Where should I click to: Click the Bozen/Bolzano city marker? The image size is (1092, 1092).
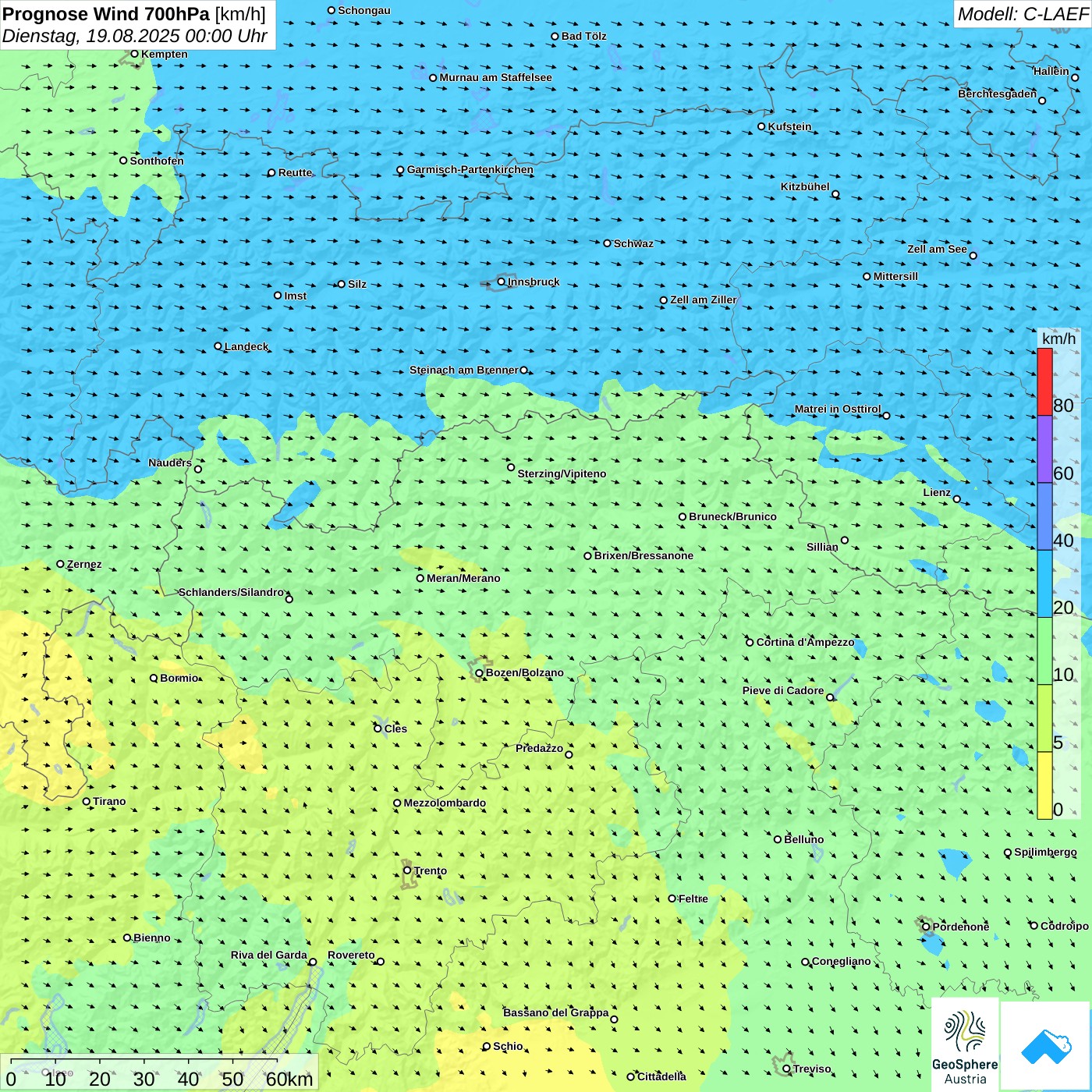[x=480, y=673]
